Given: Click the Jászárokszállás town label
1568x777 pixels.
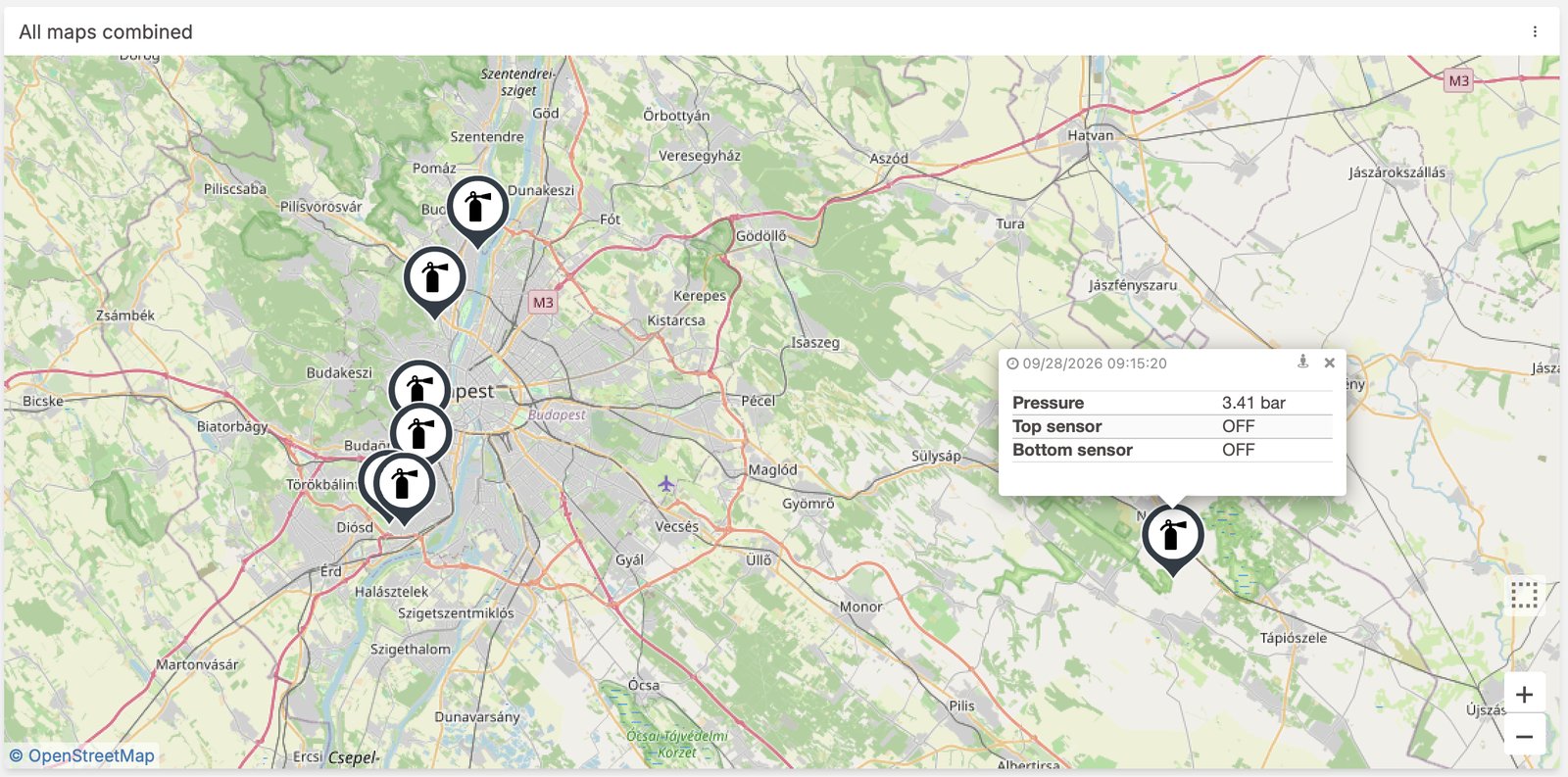Looking at the screenshot, I should pyautogui.click(x=1397, y=172).
